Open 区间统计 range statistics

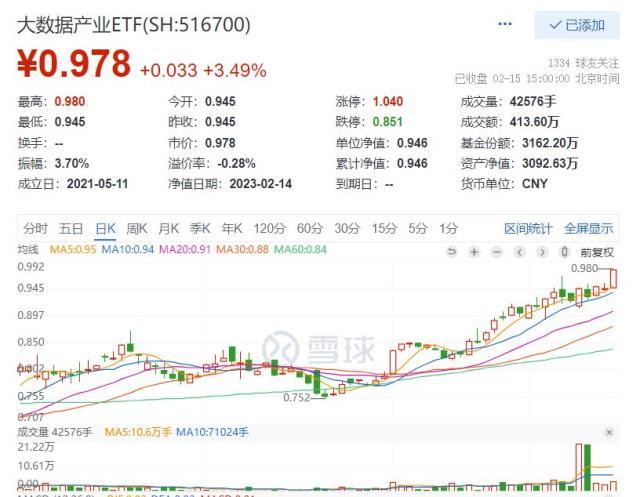click(528, 229)
